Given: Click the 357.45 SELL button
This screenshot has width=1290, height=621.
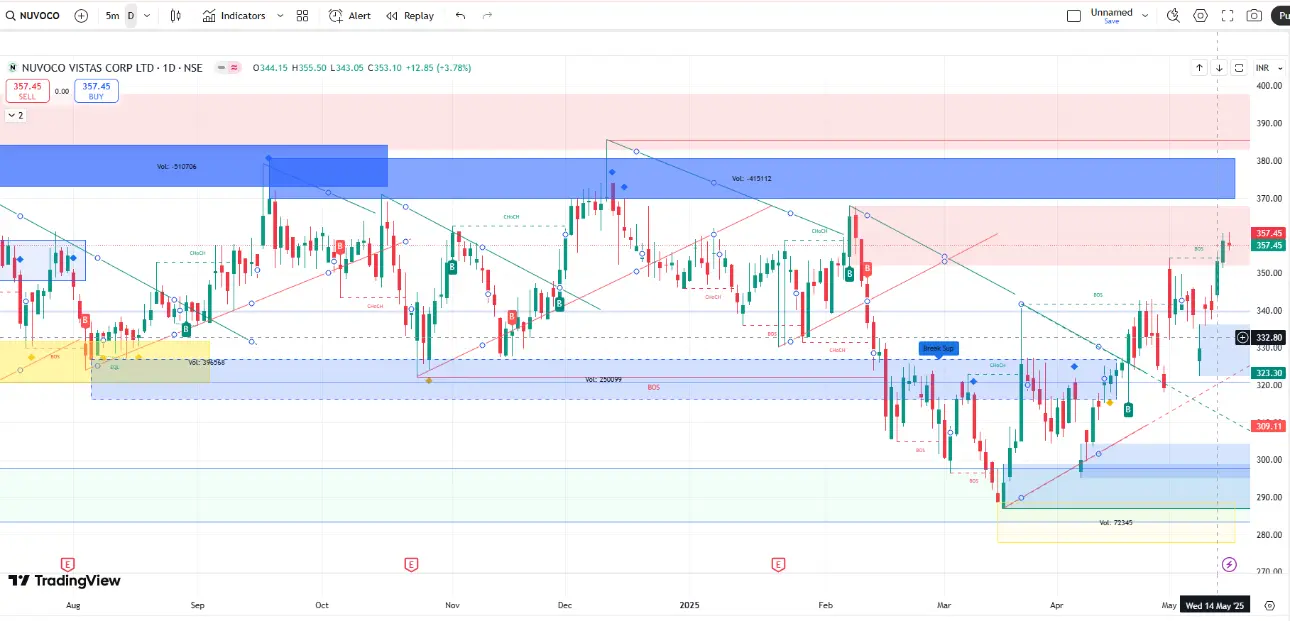Looking at the screenshot, I should coord(28,91).
